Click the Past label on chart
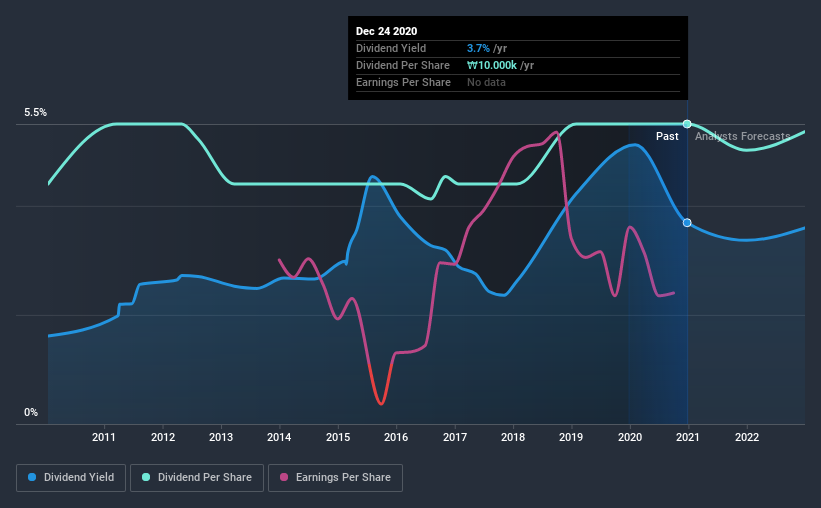This screenshot has height=508, width=821. [x=667, y=136]
